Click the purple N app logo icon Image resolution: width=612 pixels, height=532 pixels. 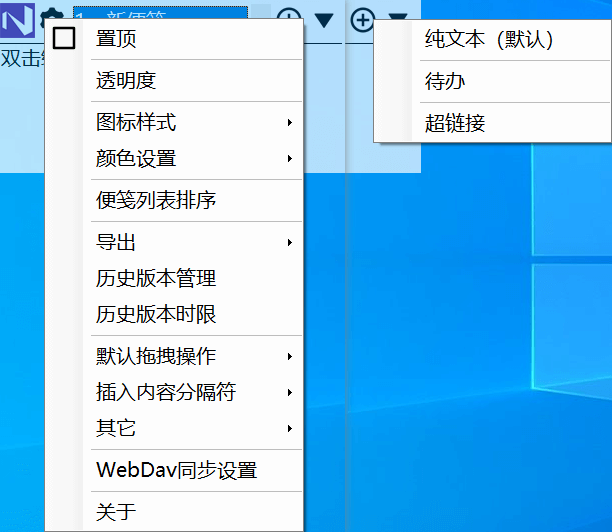17,20
